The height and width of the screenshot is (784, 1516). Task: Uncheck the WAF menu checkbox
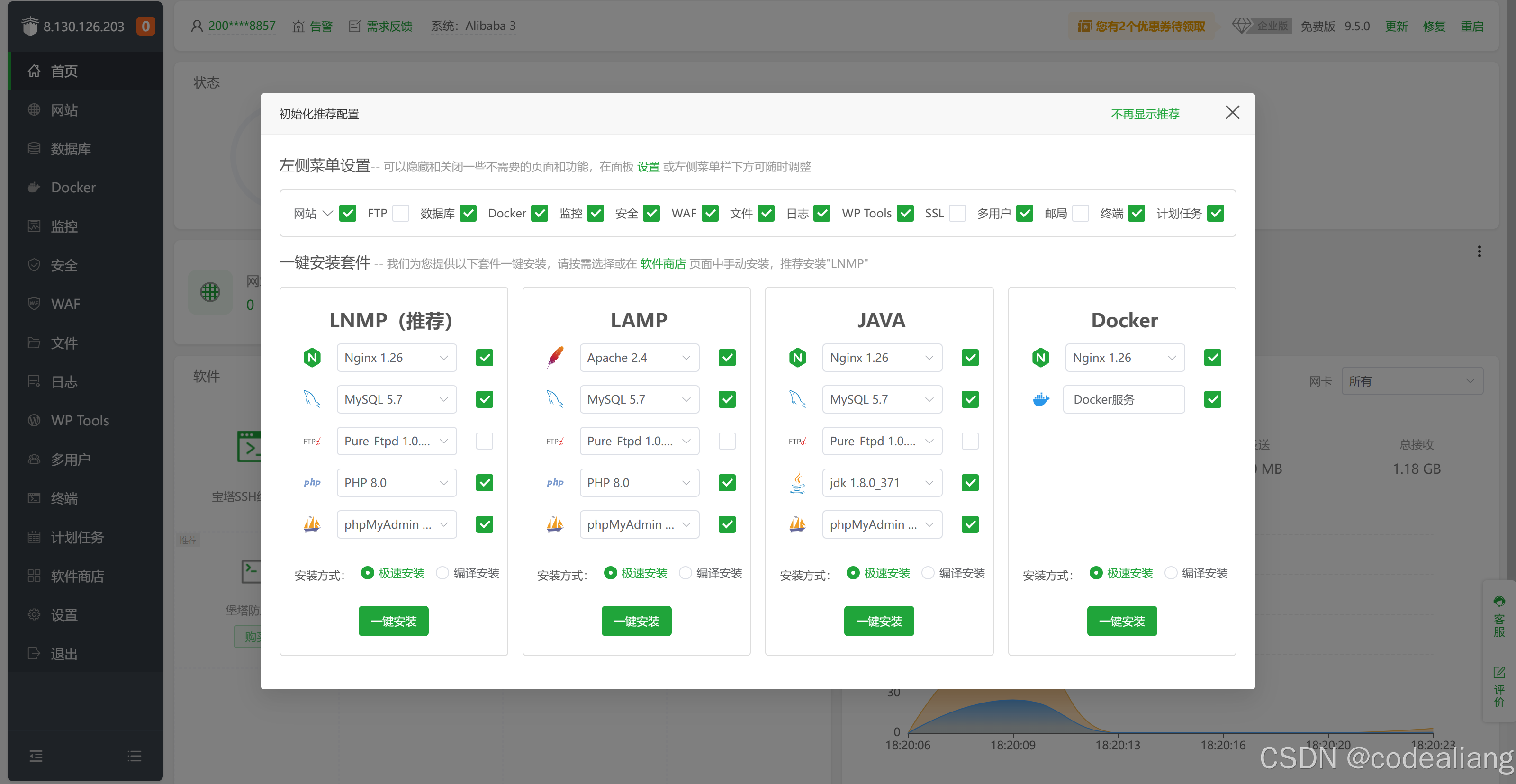click(710, 213)
